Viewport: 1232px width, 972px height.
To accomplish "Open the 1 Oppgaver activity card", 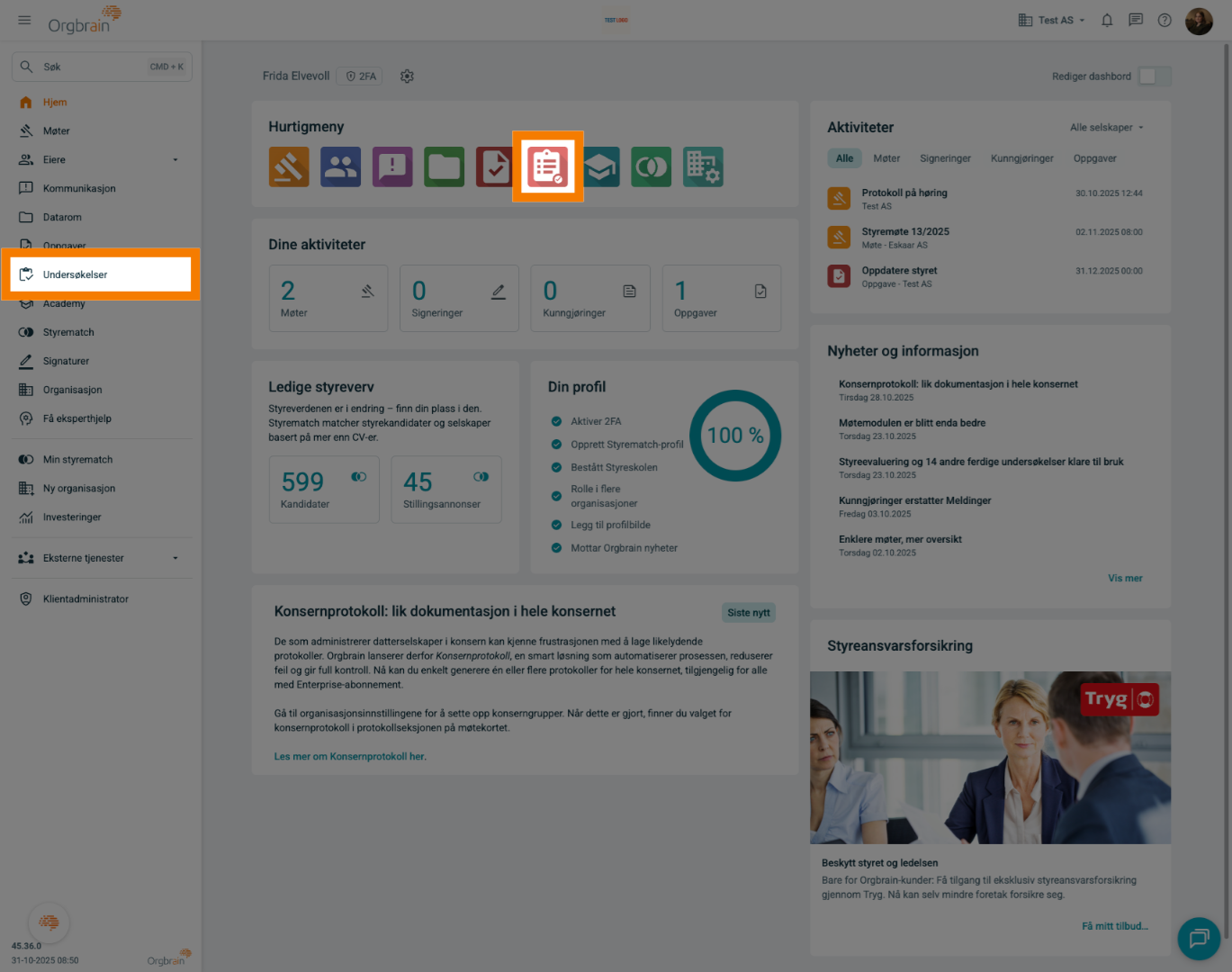I will 722,298.
